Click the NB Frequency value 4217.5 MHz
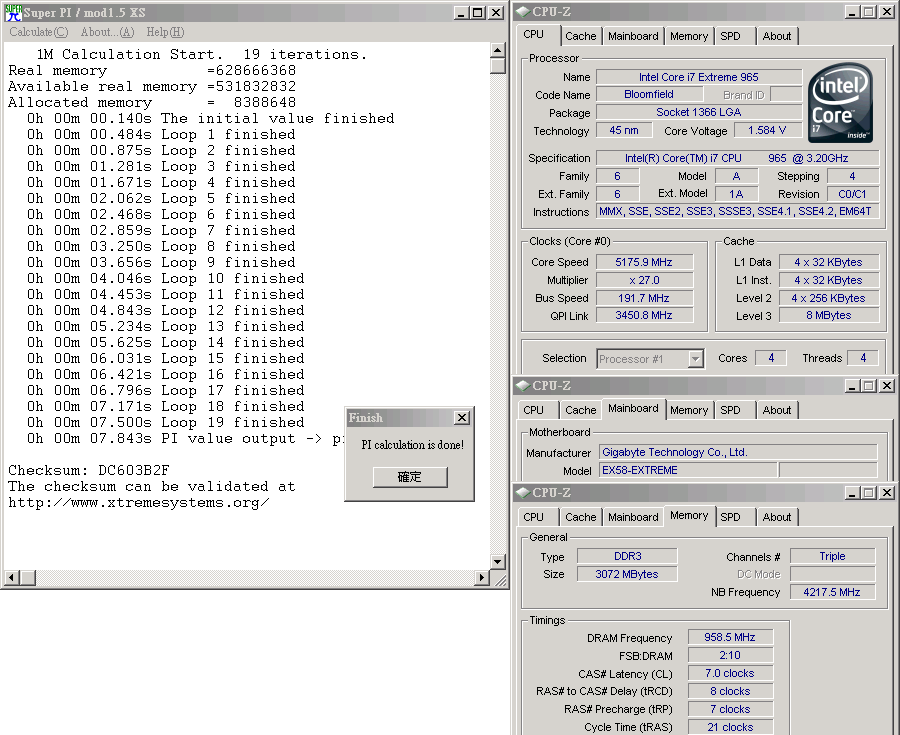Screen dimensions: 900x735 (832, 592)
